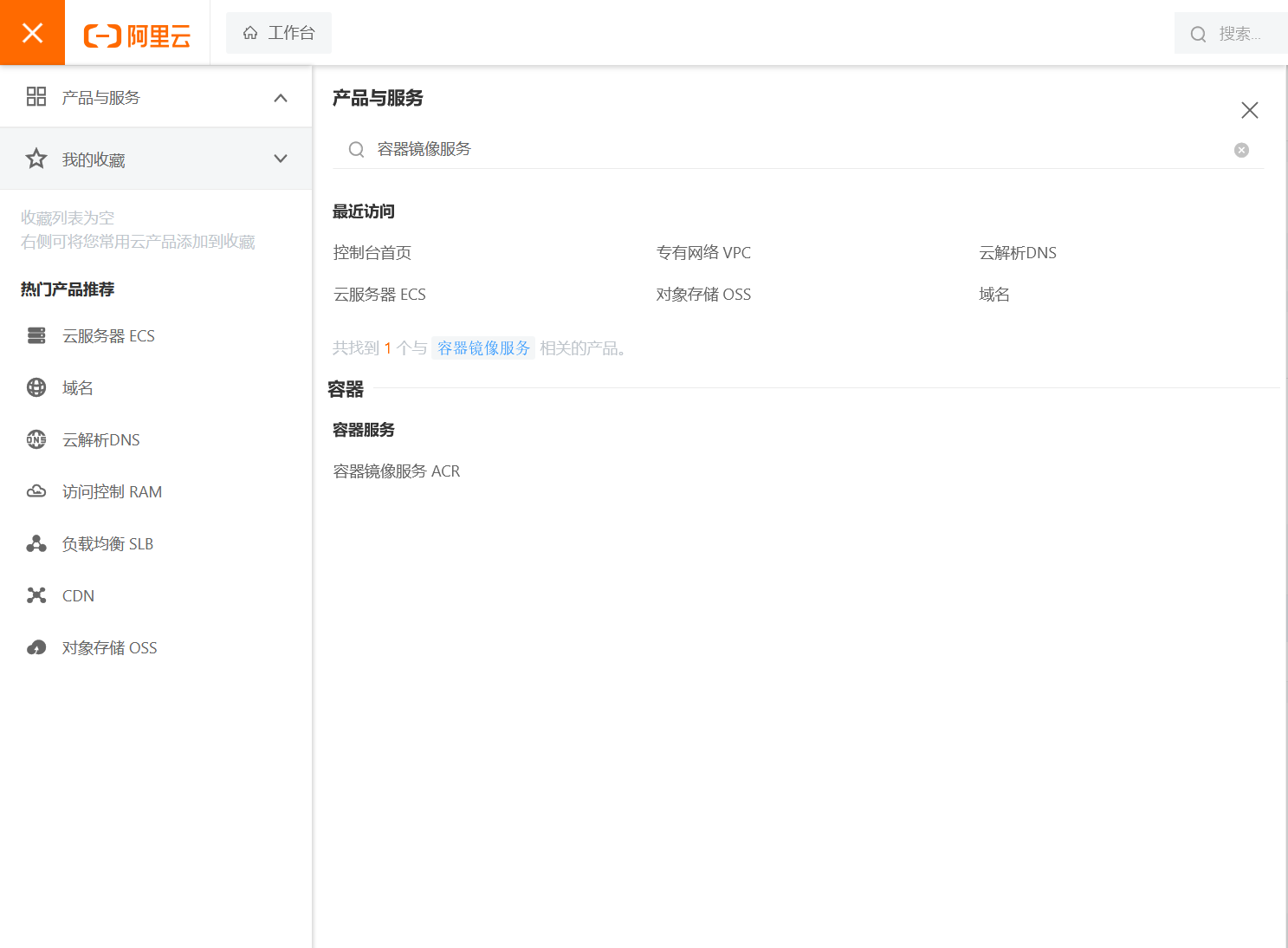This screenshot has height=948, width=1288.
Task: Open 域名 from hot products list
Action: point(78,388)
